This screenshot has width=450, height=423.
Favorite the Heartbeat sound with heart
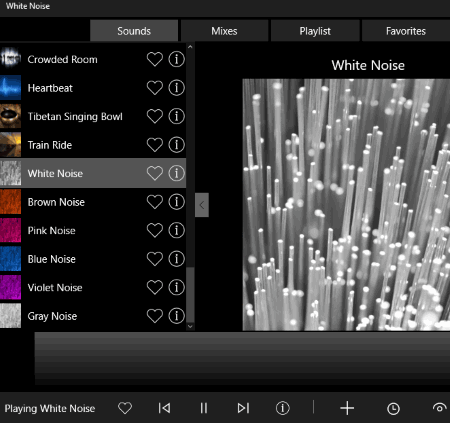click(155, 88)
